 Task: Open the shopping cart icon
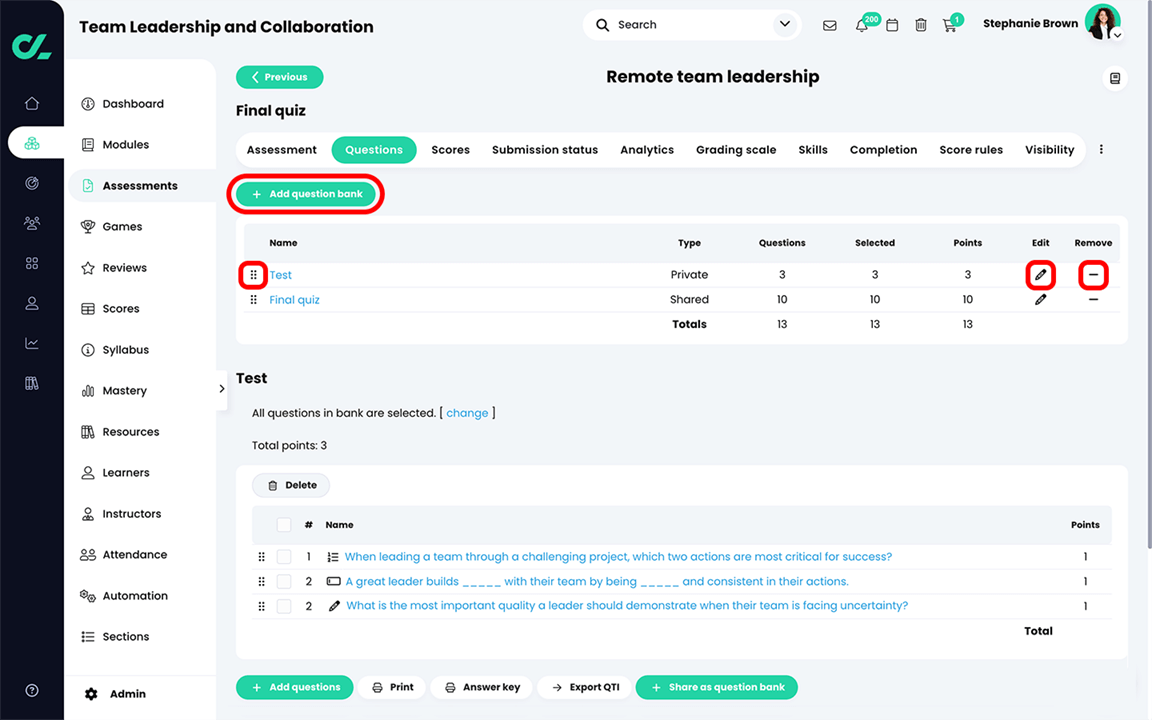949,26
